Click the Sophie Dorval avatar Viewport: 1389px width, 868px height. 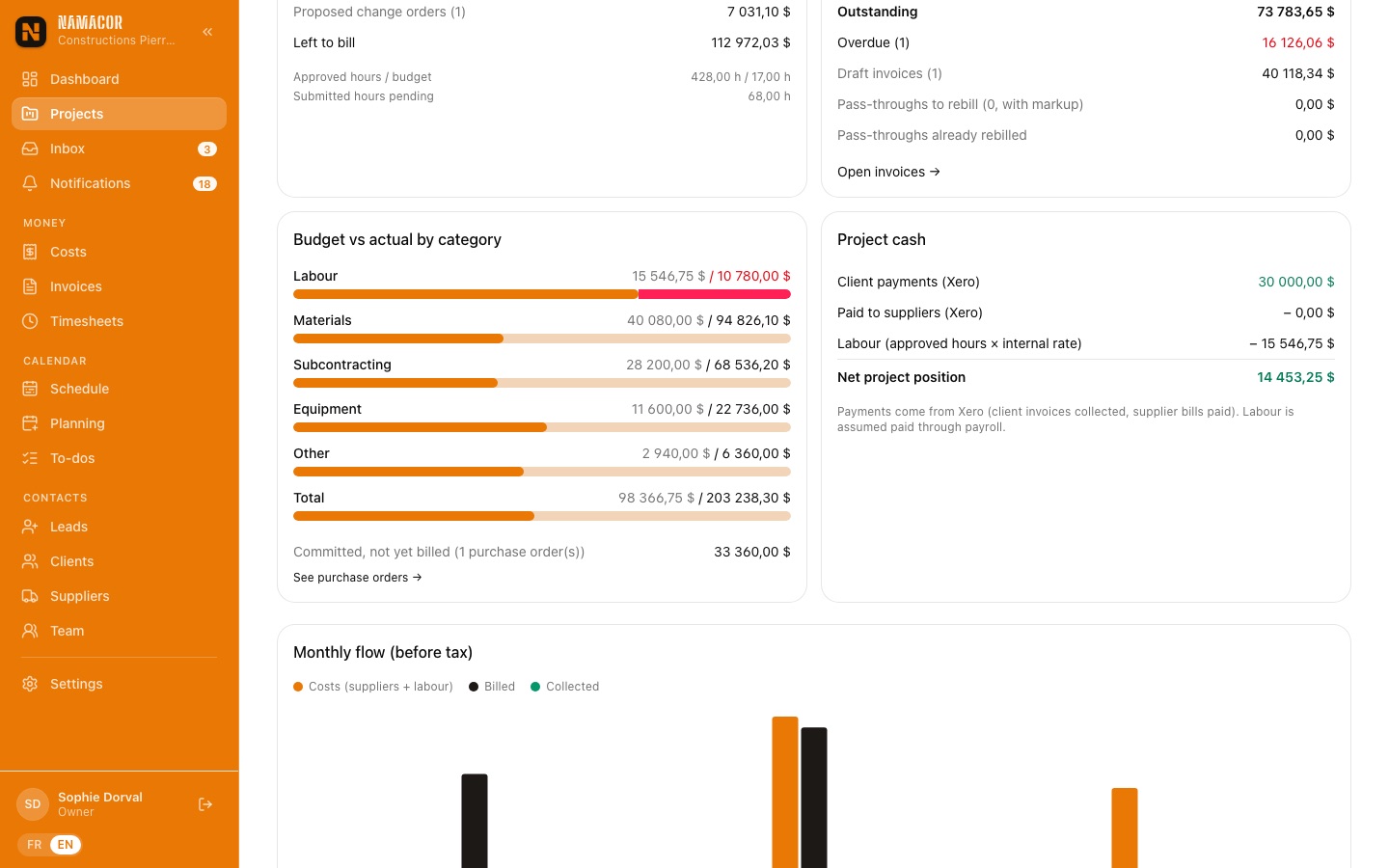coord(33,804)
